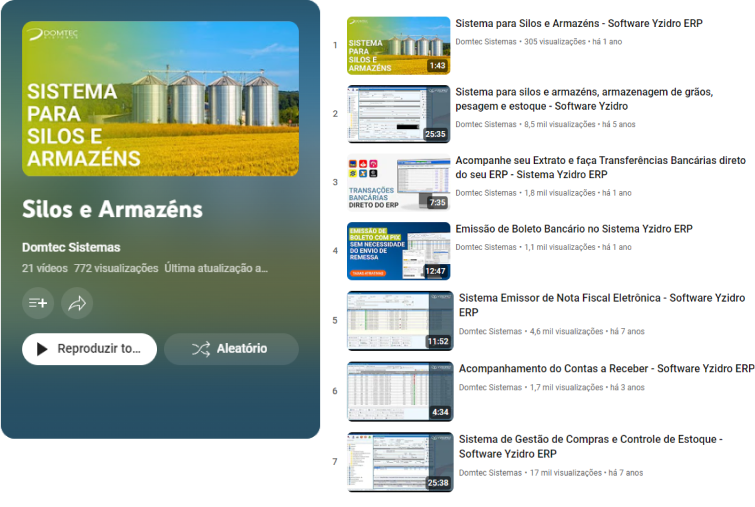
Task: Open the Domtec Sistemas channel under playlist title
Action: tap(71, 247)
